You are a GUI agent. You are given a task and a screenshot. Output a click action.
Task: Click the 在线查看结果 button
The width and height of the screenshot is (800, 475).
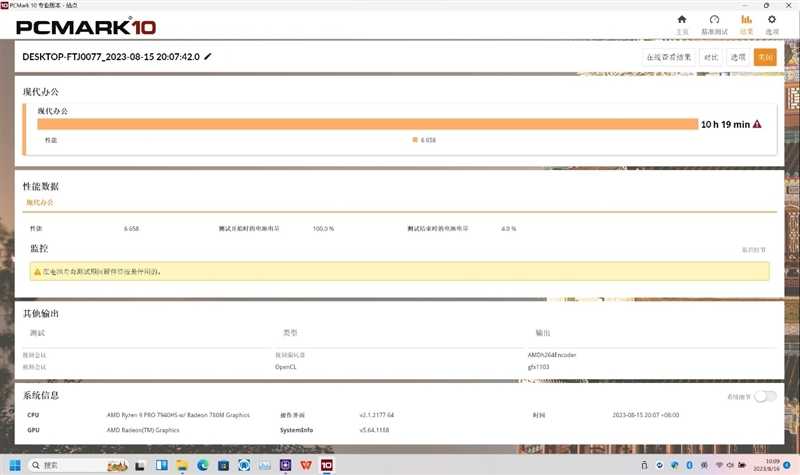668,58
